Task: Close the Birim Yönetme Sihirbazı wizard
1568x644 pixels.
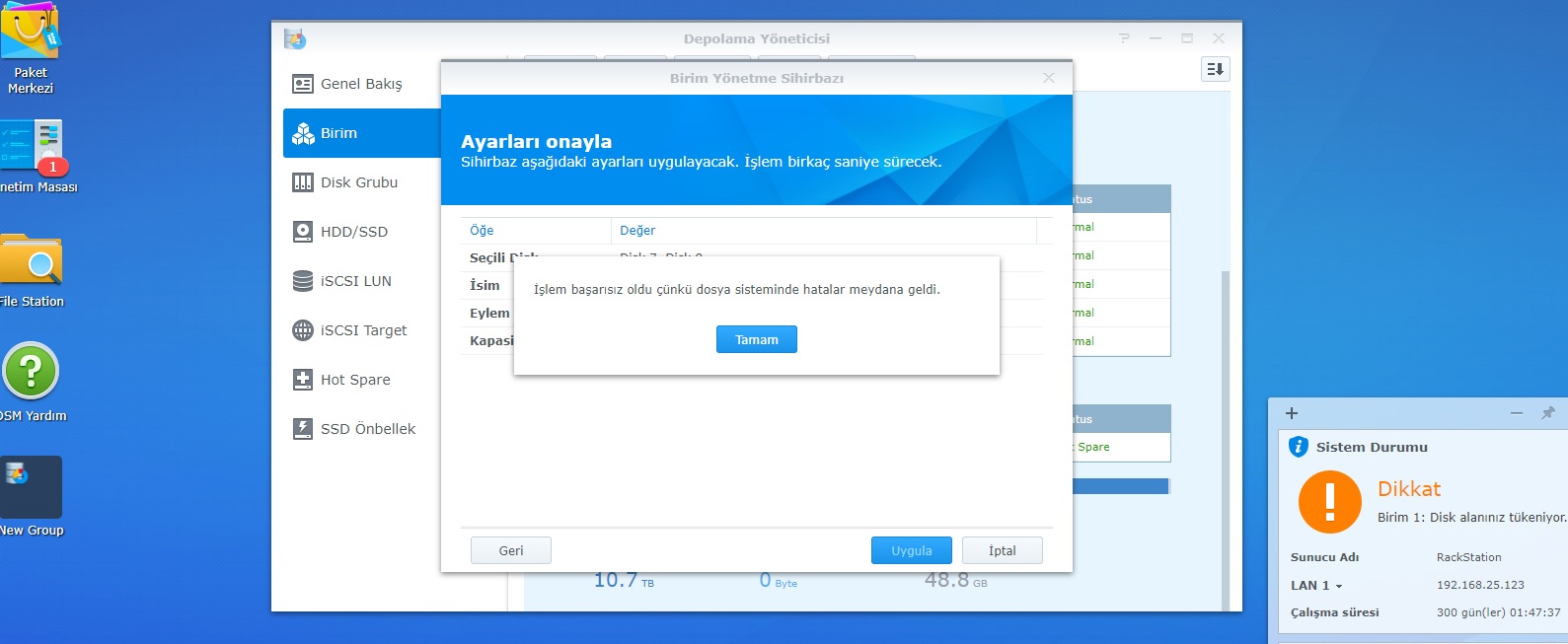Action: tap(1048, 78)
